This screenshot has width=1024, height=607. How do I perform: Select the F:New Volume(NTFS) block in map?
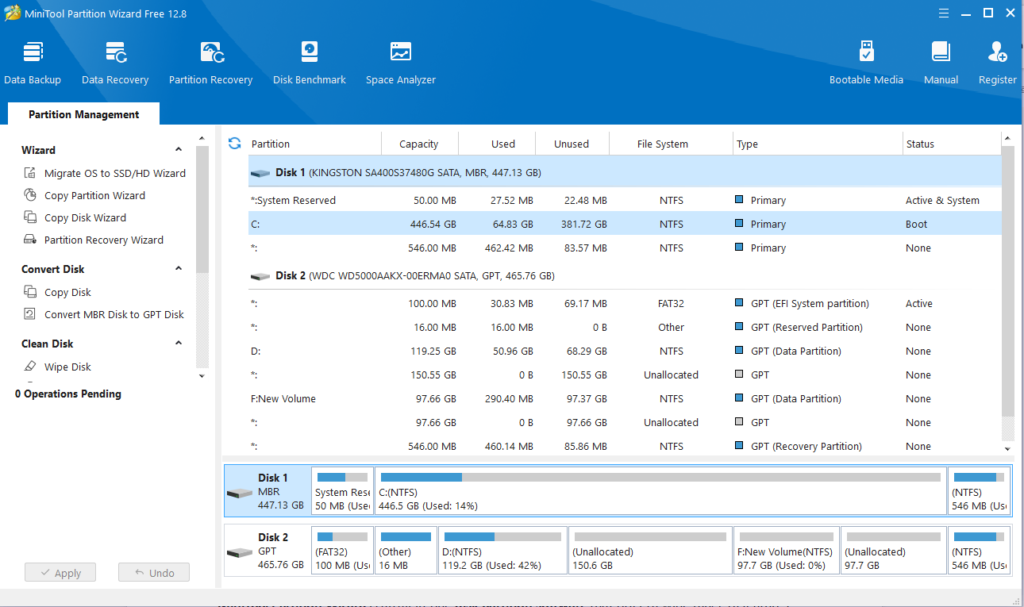tap(786, 550)
